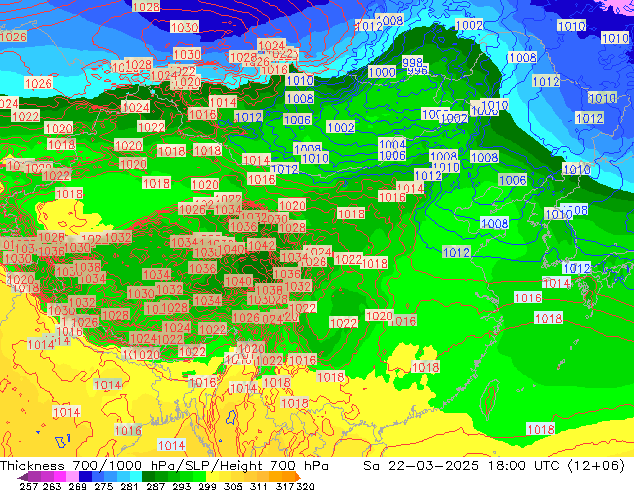Click the blue 1000 isobar label
The image size is (634, 490).
pos(382,72)
